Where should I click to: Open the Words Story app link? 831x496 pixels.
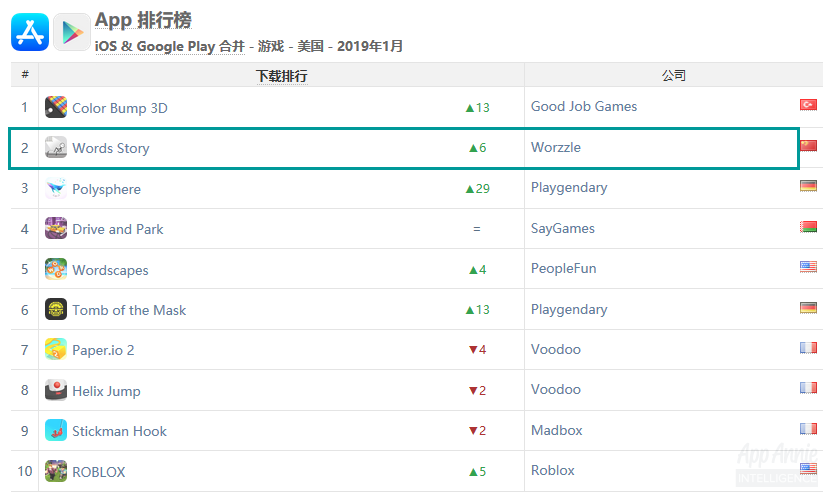(x=111, y=148)
